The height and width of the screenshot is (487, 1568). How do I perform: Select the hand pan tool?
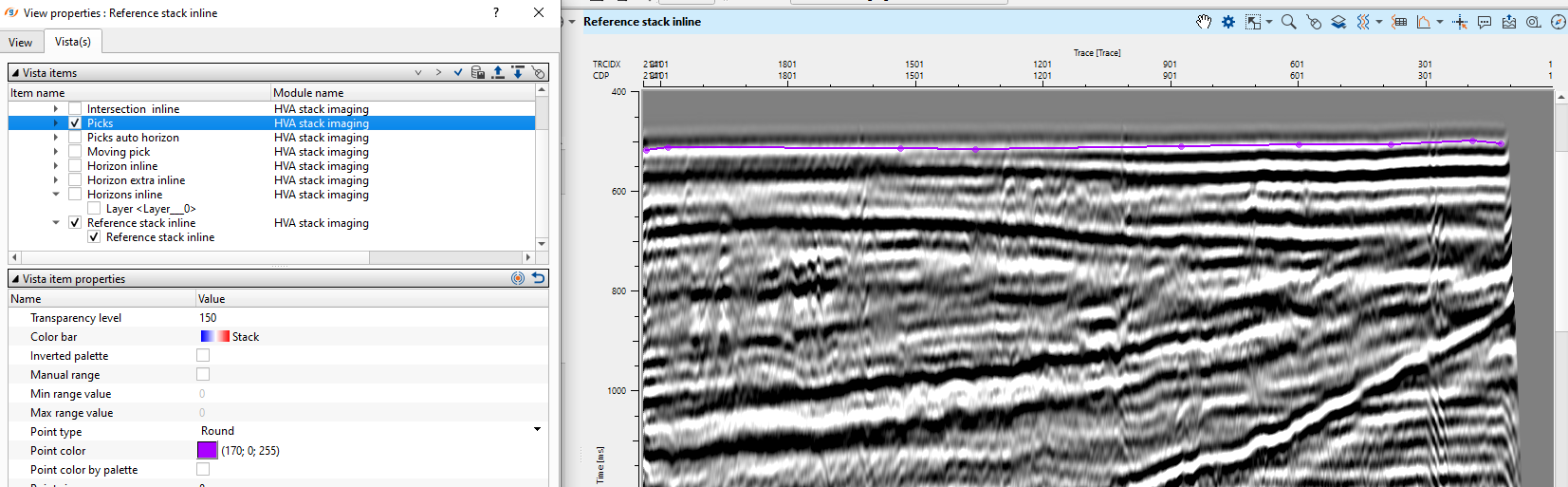click(x=1203, y=22)
